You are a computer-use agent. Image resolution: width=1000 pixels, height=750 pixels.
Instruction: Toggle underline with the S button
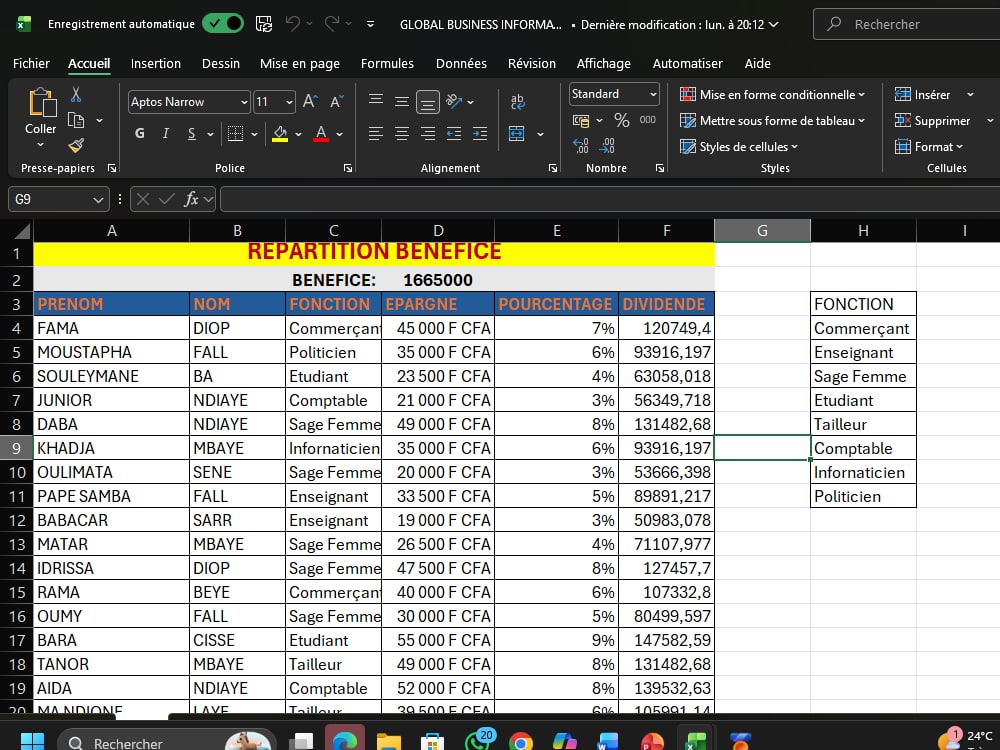coord(191,133)
